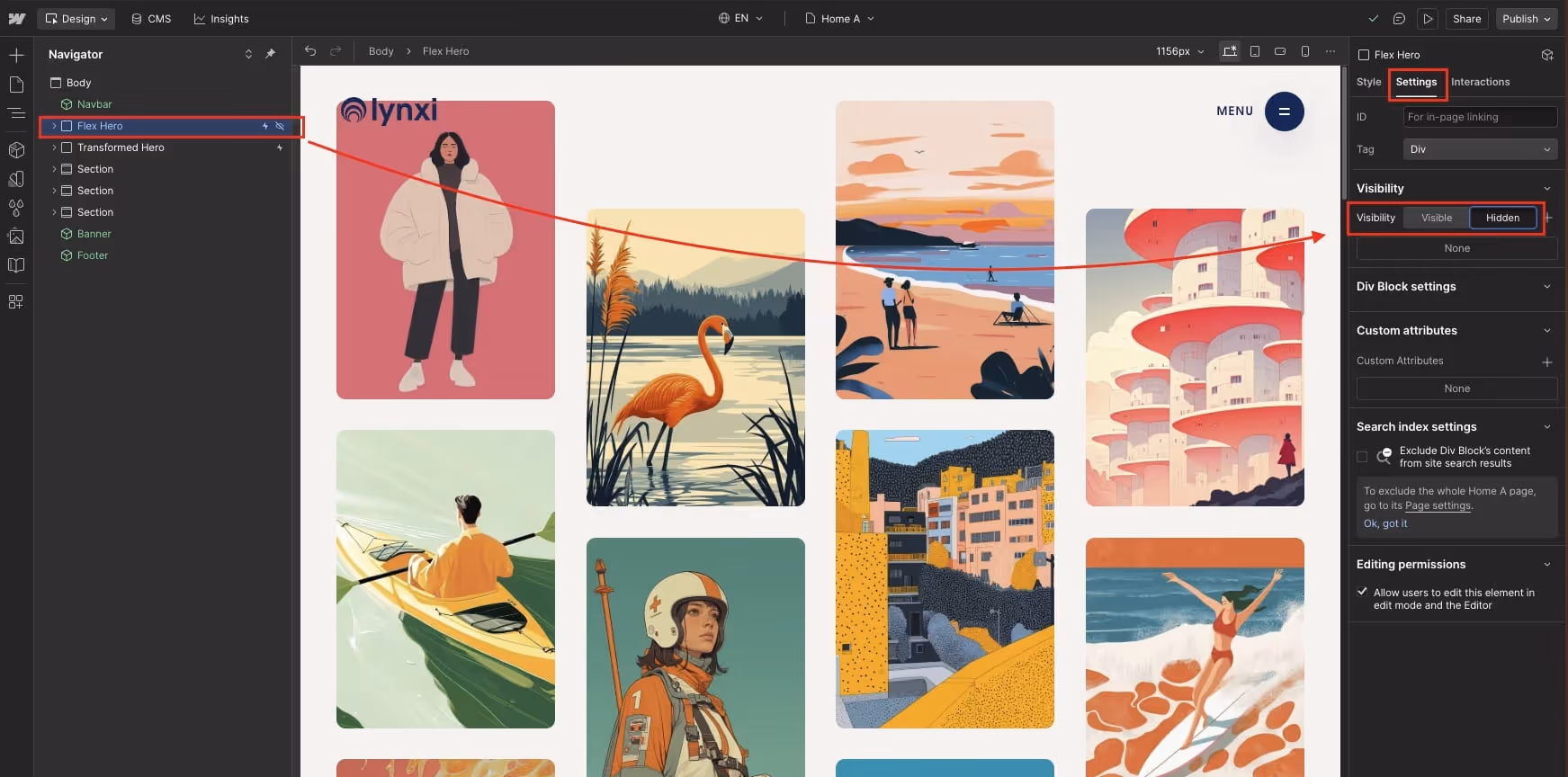Switch to the Style tab
The width and height of the screenshot is (1568, 777).
tap(1368, 82)
